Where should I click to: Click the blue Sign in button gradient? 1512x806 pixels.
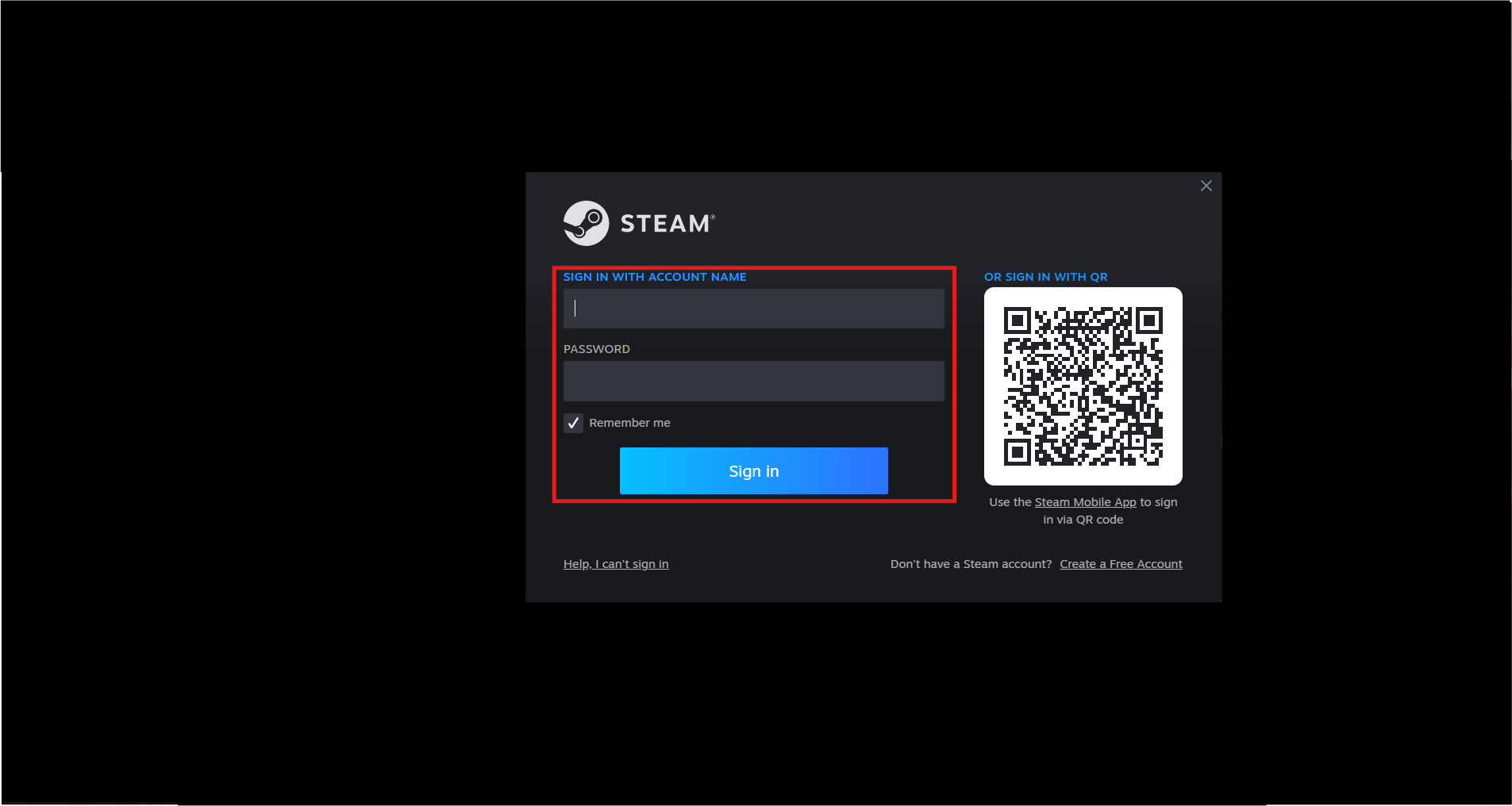pyautogui.click(x=752, y=470)
